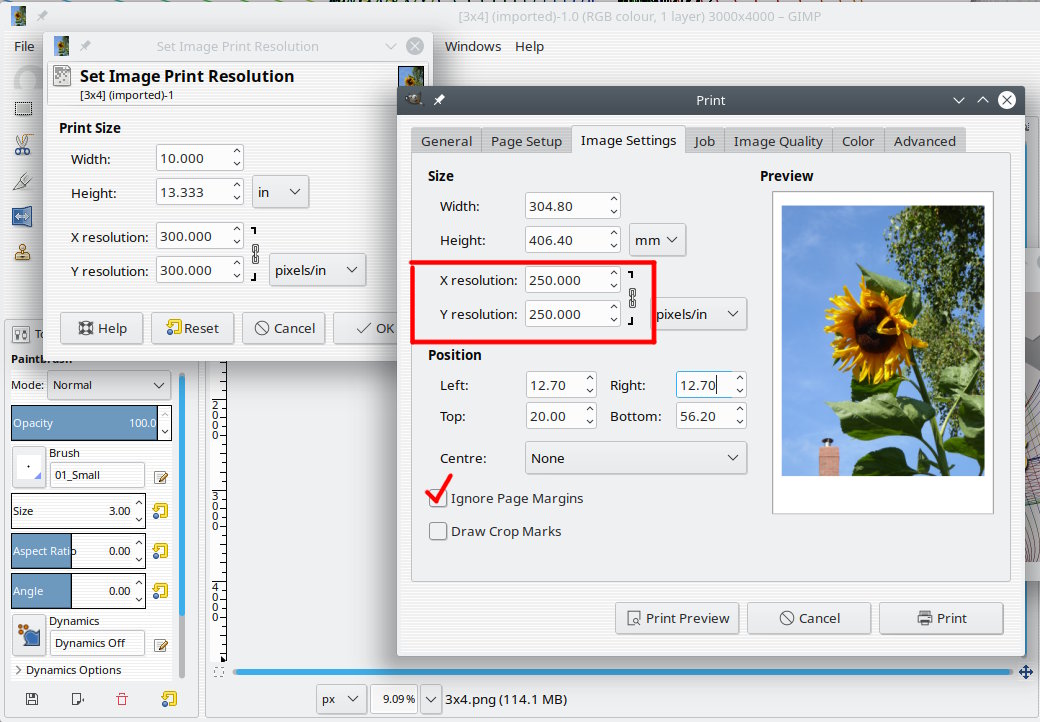Click X resolution field showing 250.000
Image resolution: width=1040 pixels, height=722 pixels.
tap(565, 280)
